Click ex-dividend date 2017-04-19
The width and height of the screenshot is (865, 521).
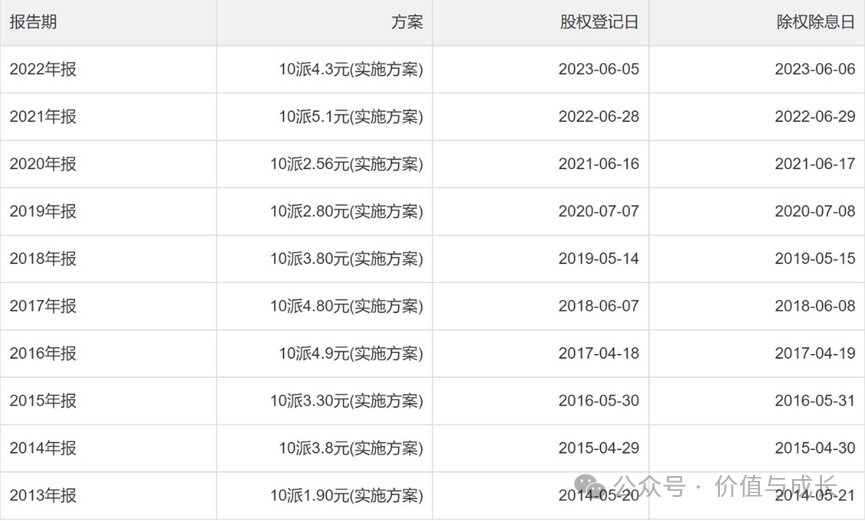815,353
